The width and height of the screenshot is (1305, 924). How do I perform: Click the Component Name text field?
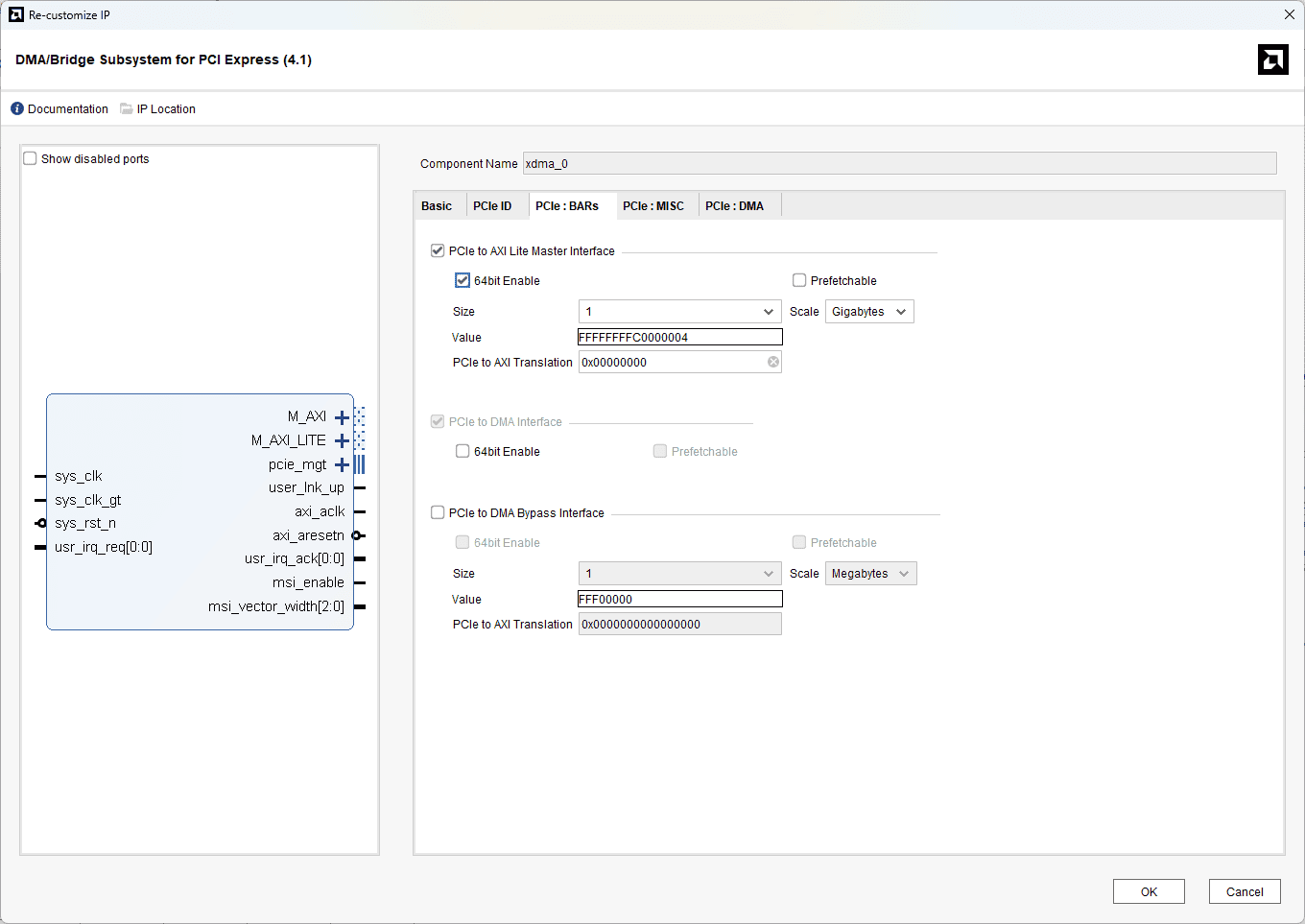(x=898, y=164)
